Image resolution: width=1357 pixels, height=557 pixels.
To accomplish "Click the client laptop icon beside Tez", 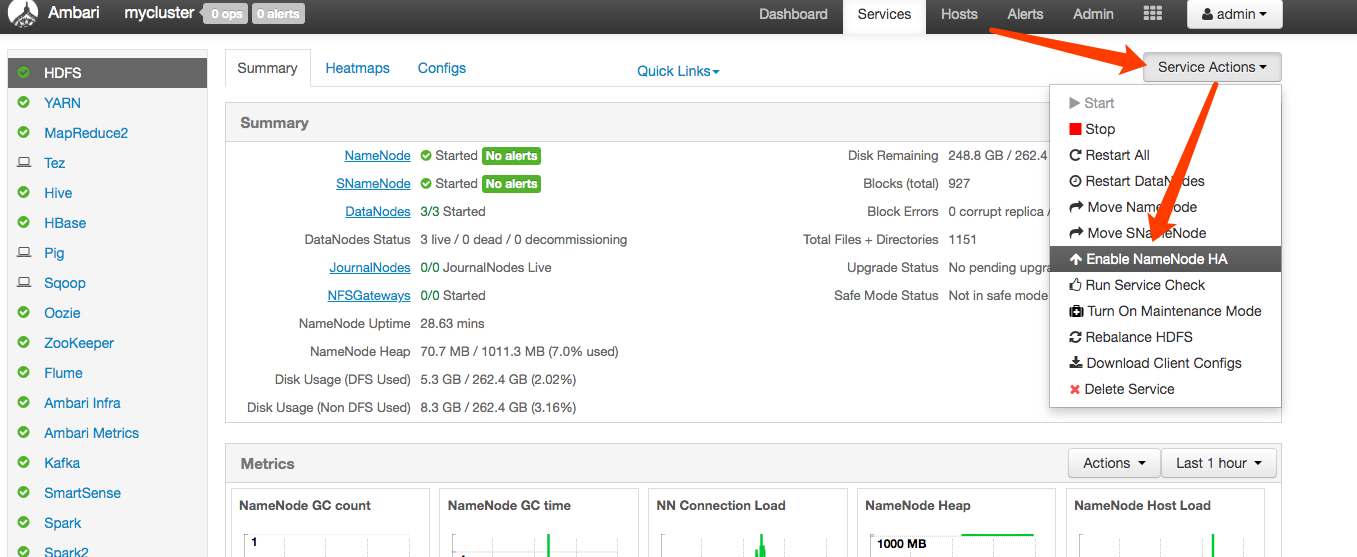I will (24, 163).
